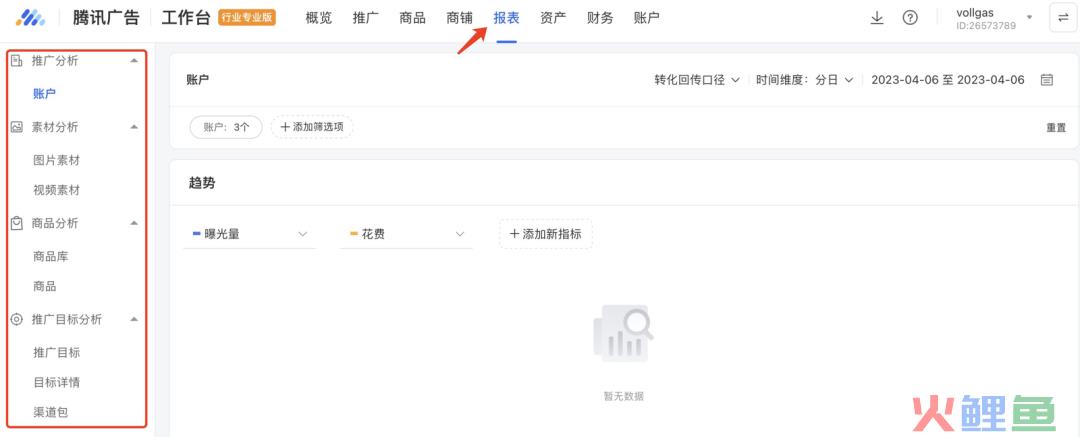Click the account switch arrows icon
Screen dimensions: 1080x437
(x=1063, y=18)
